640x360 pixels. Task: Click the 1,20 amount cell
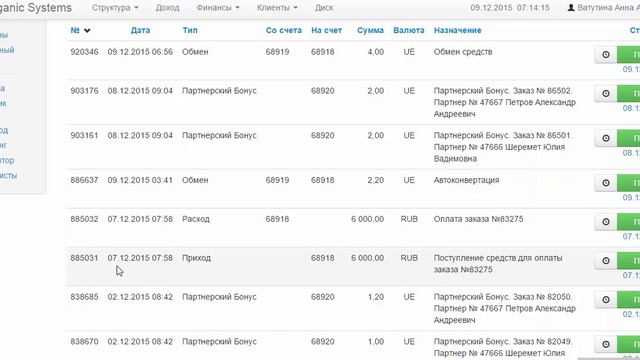coord(376,297)
